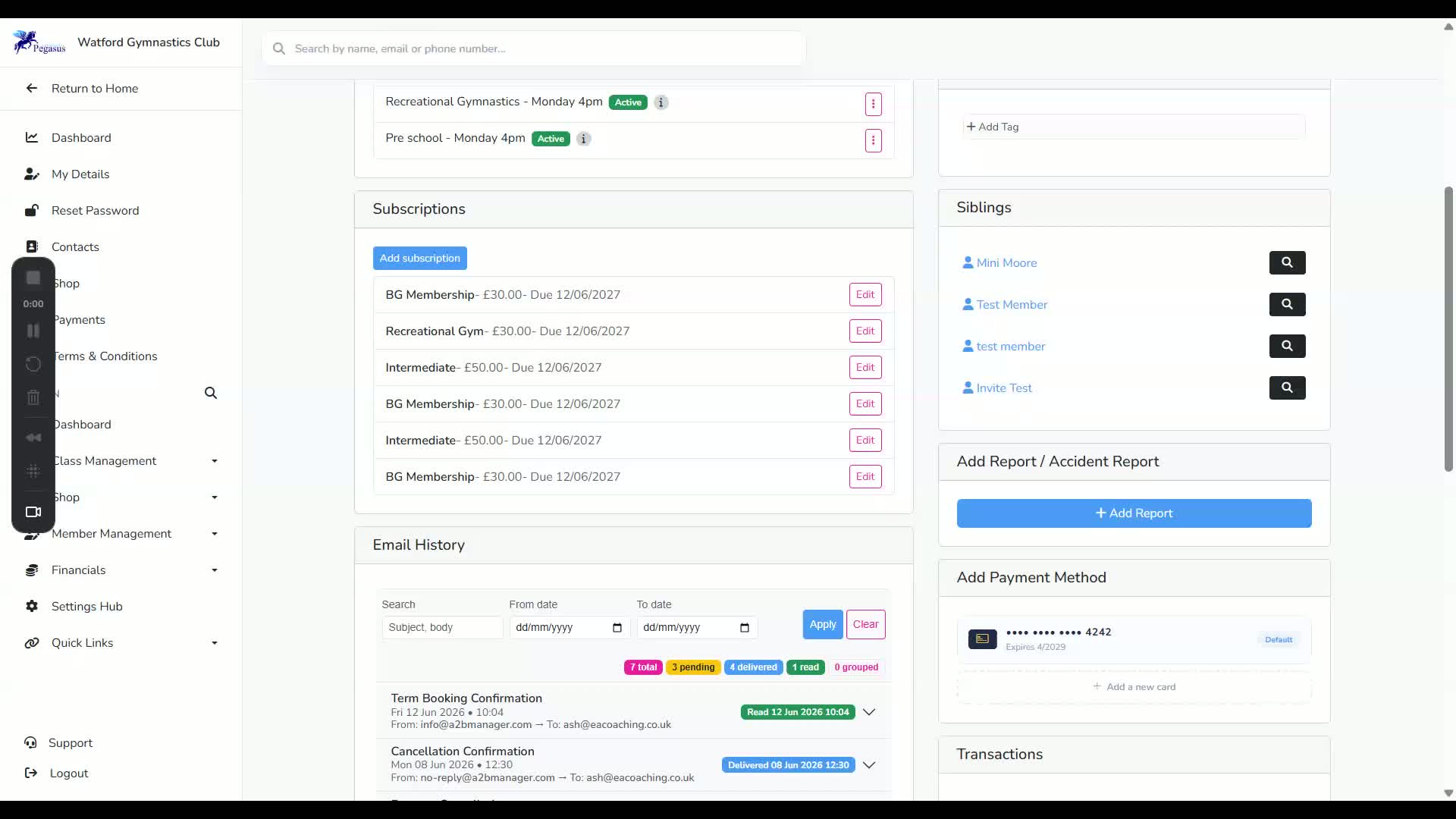The height and width of the screenshot is (819, 1456).
Task: Open info icon for Recreational Gymnastics class
Action: point(661,102)
